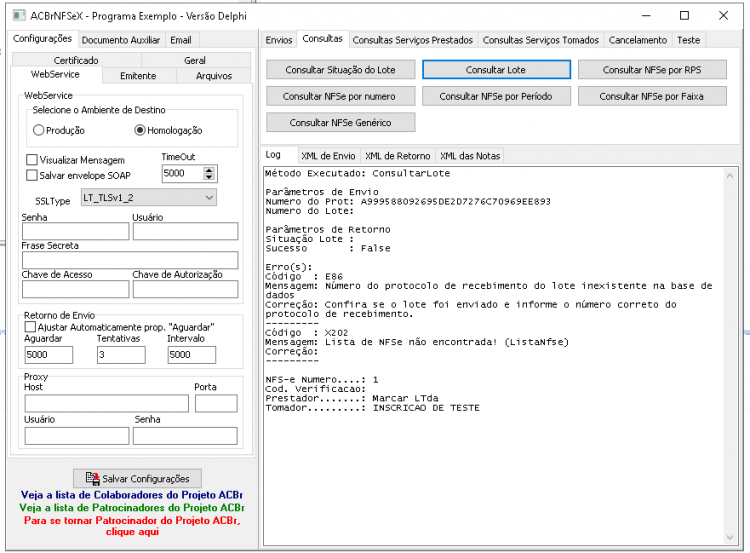Click the Proxy Host input field

107,403
